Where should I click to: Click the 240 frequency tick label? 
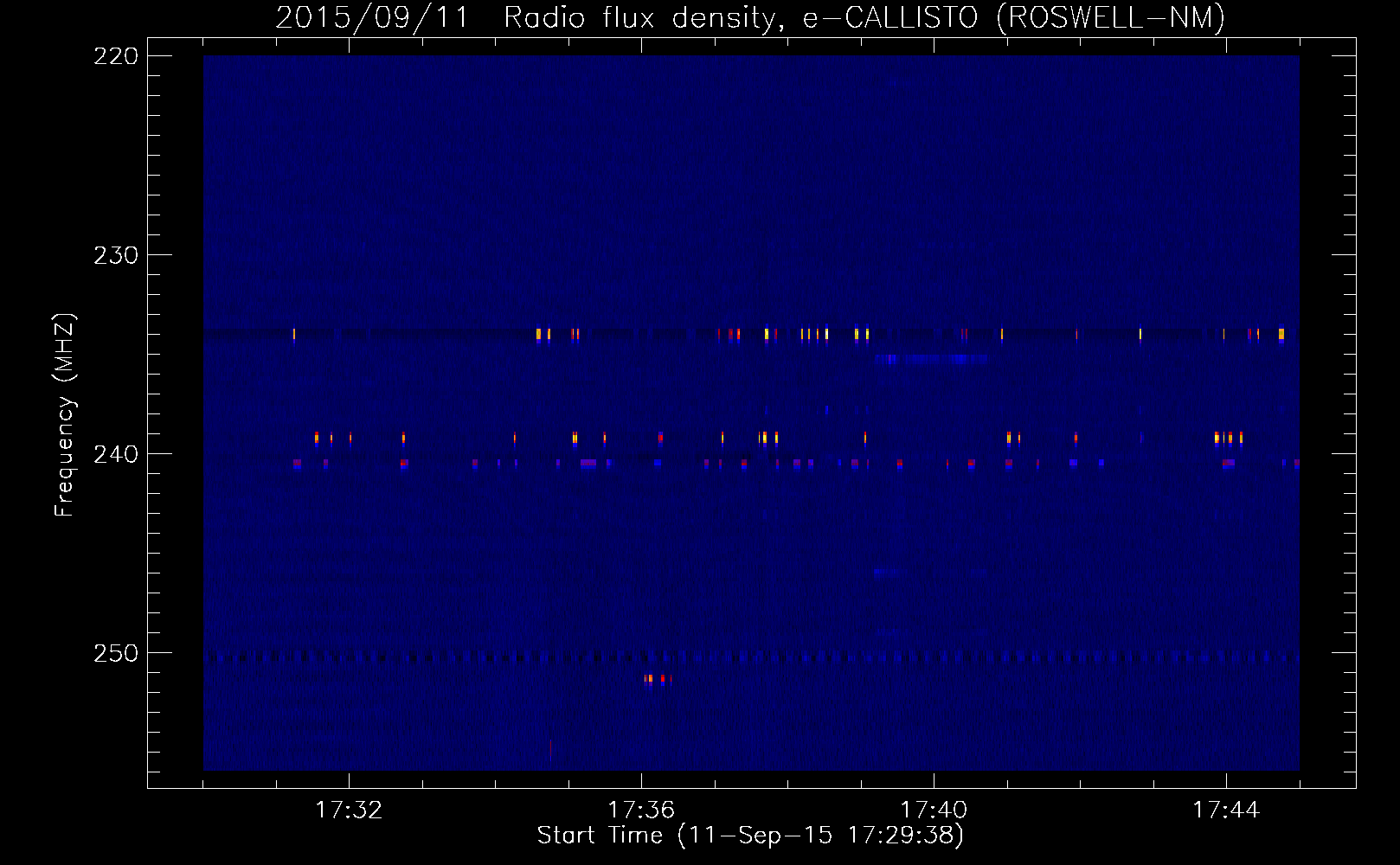click(x=116, y=454)
